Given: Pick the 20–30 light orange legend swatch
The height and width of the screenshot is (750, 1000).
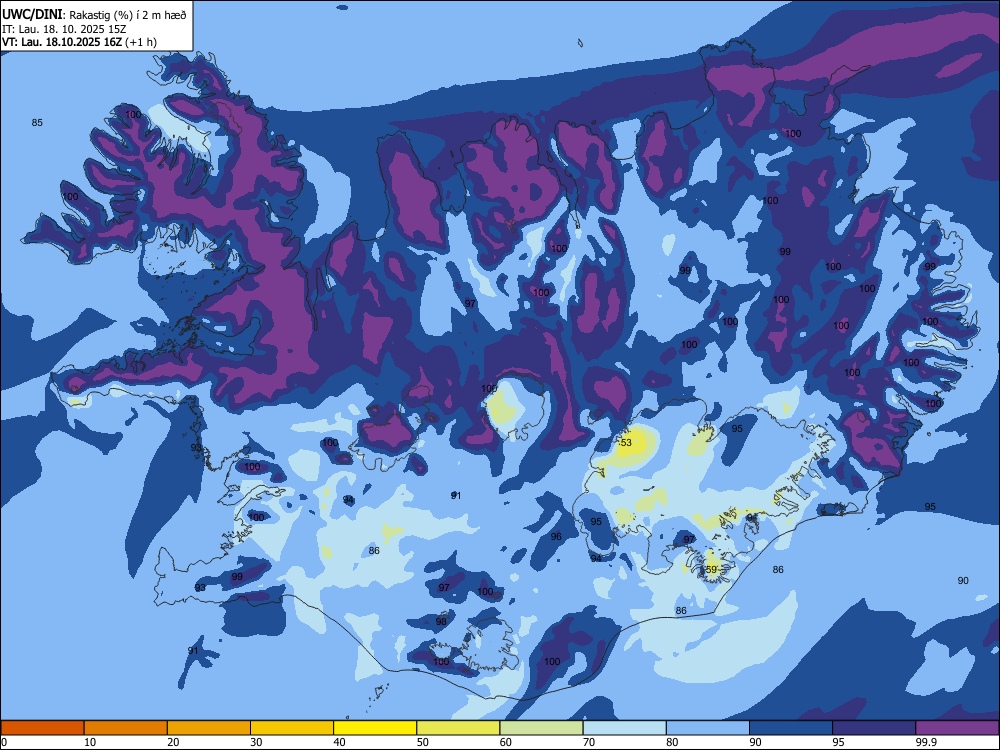Looking at the screenshot, I should [x=209, y=728].
